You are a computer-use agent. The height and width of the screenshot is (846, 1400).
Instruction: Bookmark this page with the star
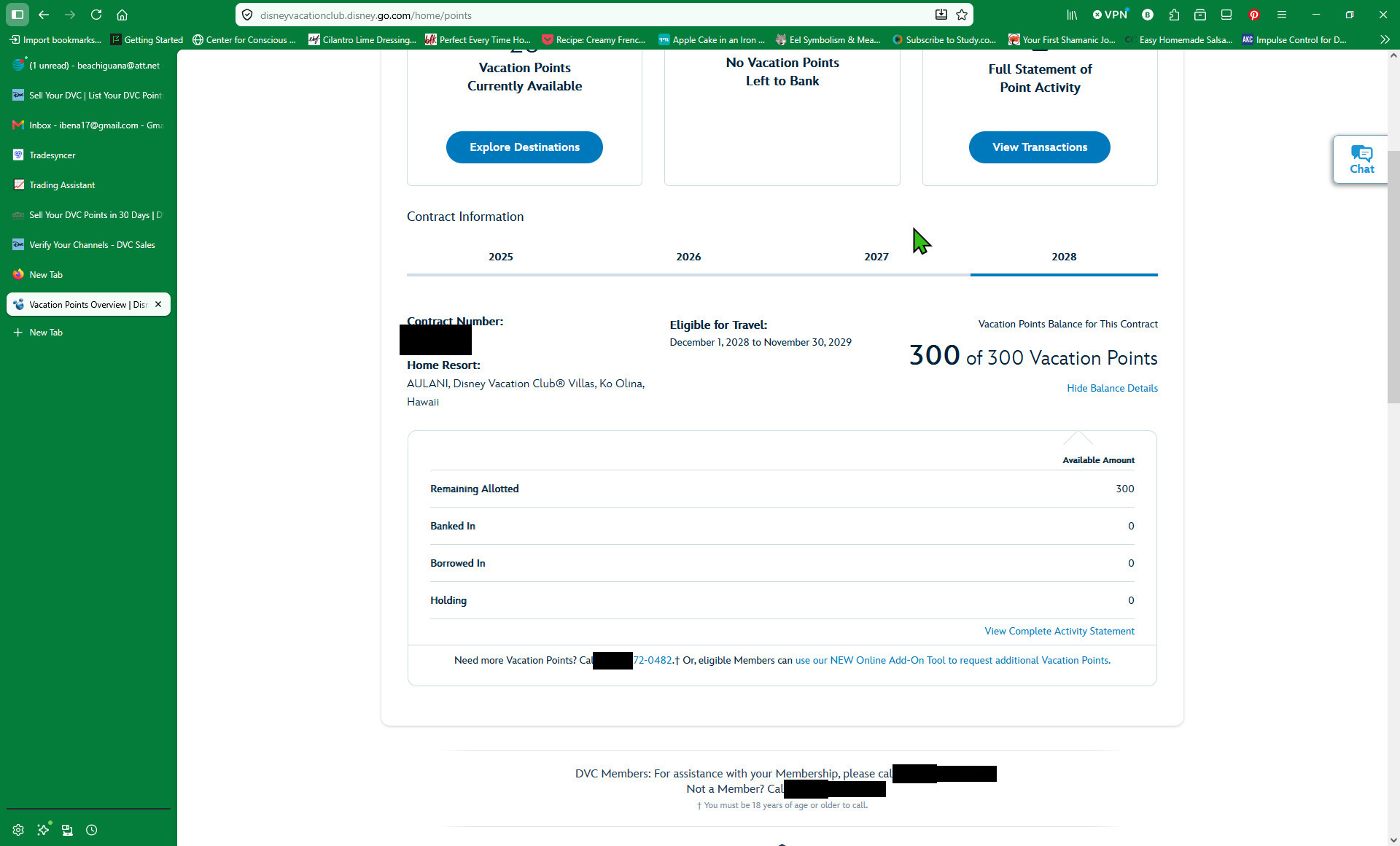point(962,15)
